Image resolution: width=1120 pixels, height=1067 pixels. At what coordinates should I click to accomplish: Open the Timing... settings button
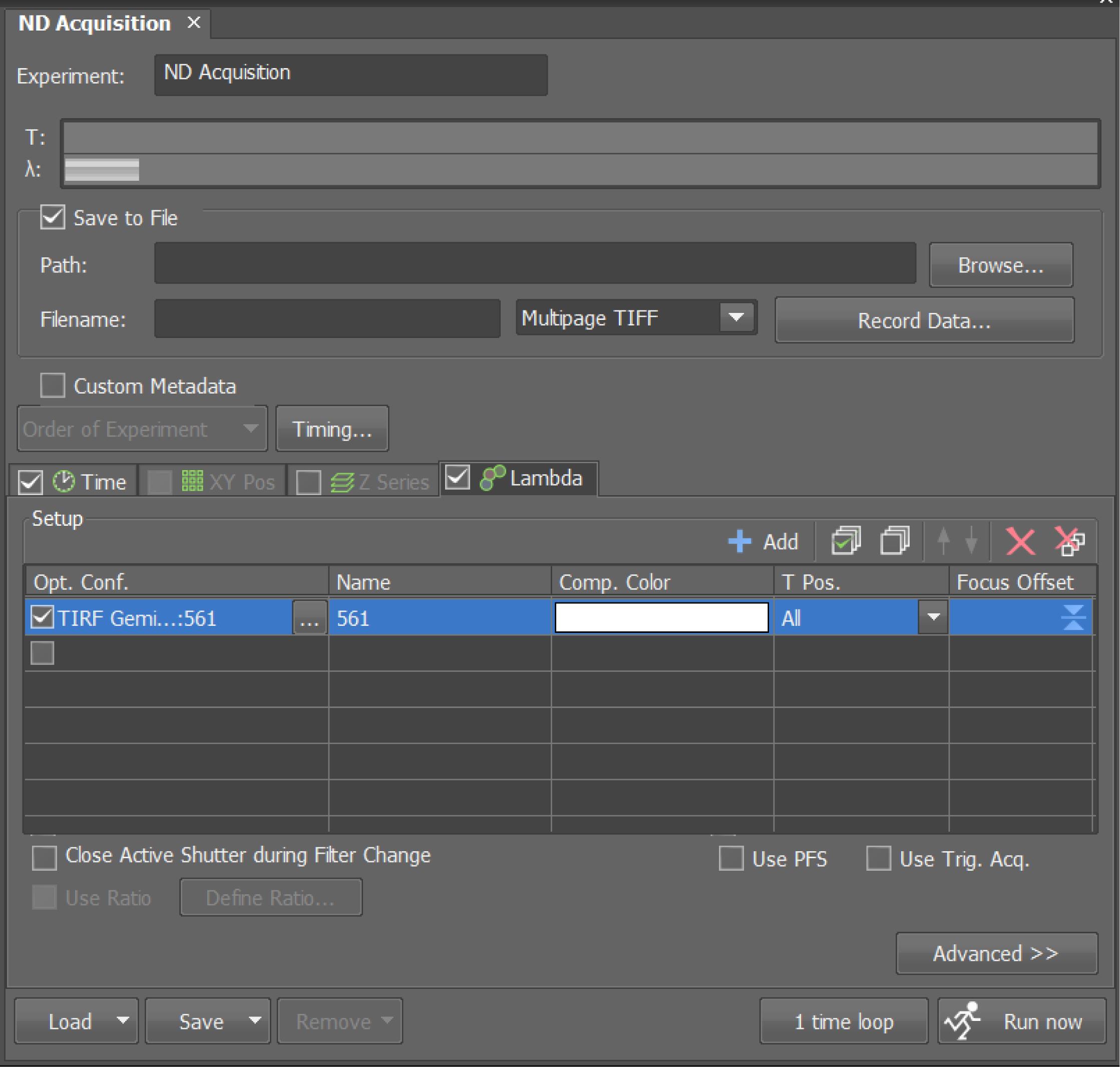click(x=332, y=429)
